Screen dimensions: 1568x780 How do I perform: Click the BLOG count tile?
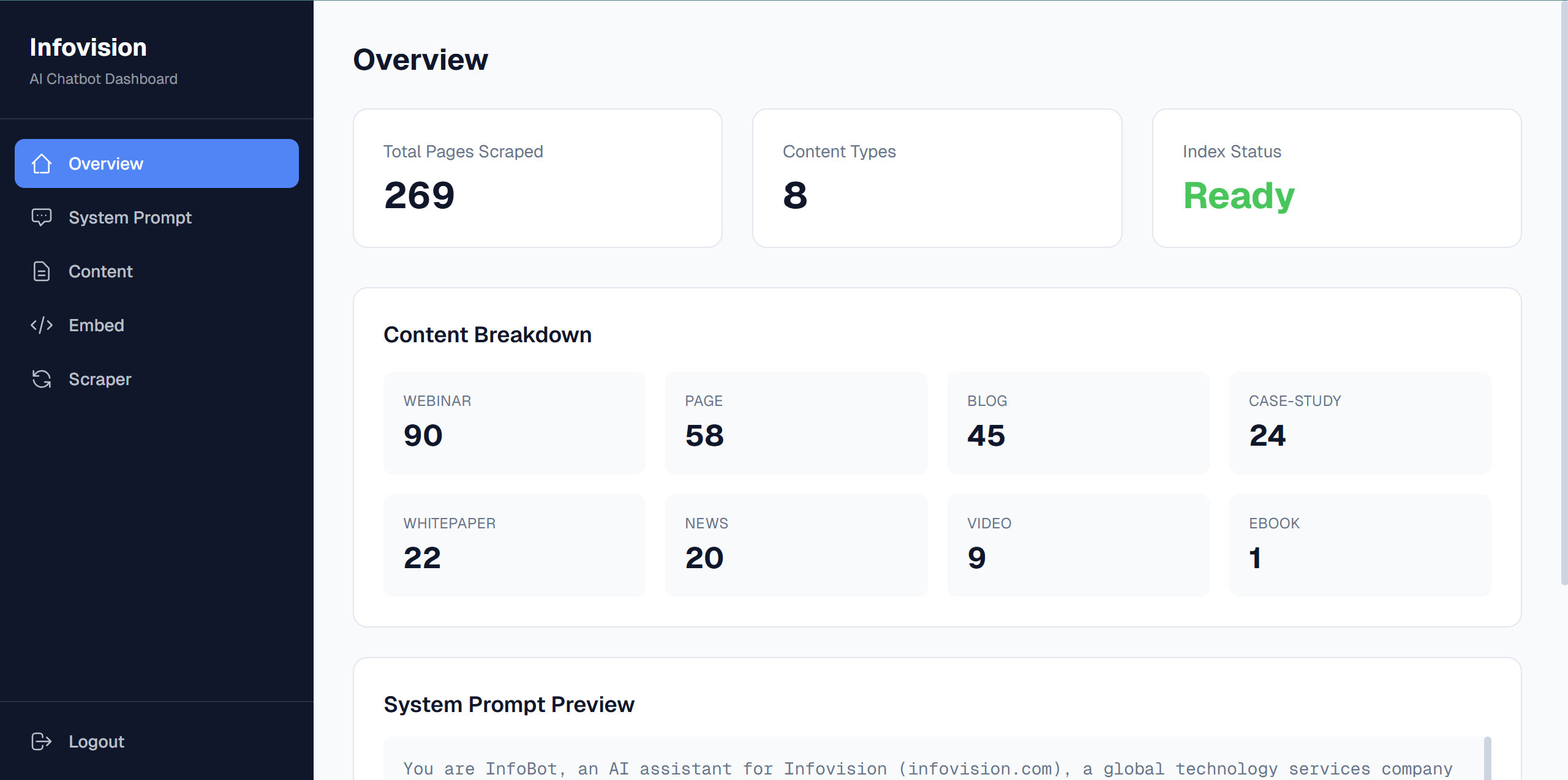pyautogui.click(x=1077, y=422)
